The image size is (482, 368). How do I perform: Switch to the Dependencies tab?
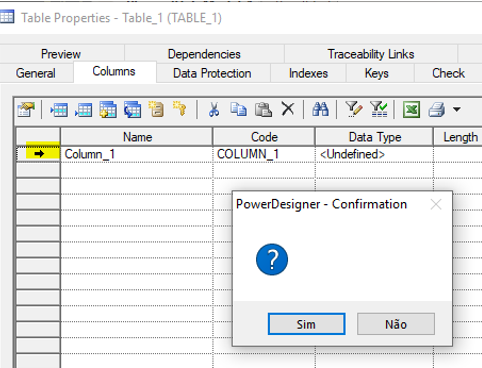pos(204,54)
